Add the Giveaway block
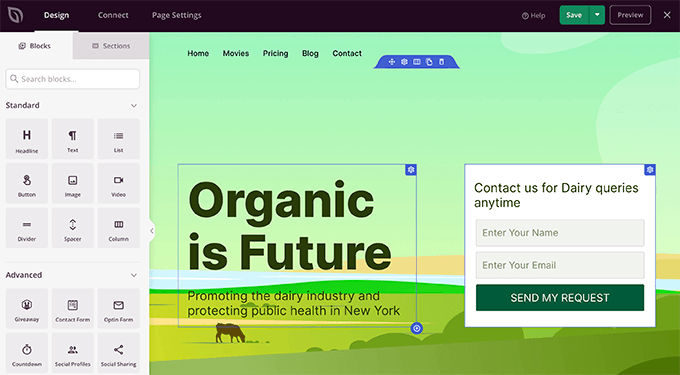The width and height of the screenshot is (680, 375). coord(27,309)
